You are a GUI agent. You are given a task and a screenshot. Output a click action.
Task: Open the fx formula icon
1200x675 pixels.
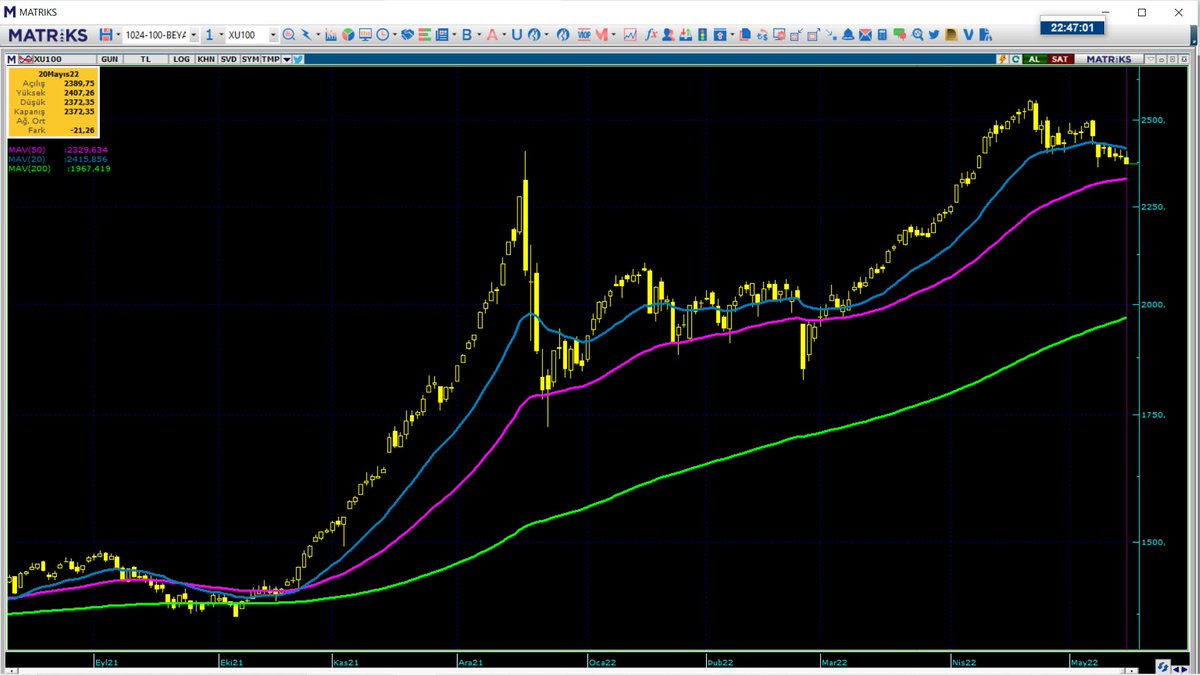651,35
